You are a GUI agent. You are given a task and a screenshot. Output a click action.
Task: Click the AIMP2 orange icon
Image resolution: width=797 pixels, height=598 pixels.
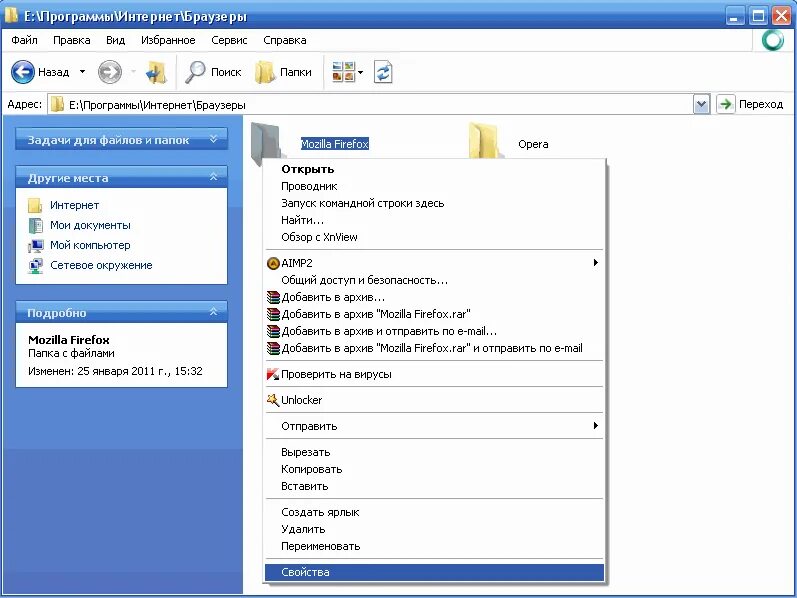point(273,263)
